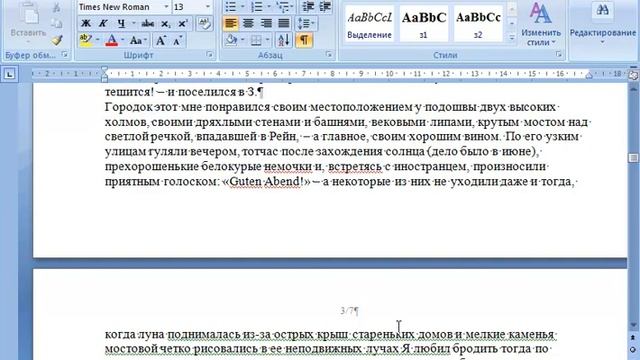The width and height of the screenshot is (640, 360).
Task: Open shading color dropdown arrow
Action: coord(242,40)
